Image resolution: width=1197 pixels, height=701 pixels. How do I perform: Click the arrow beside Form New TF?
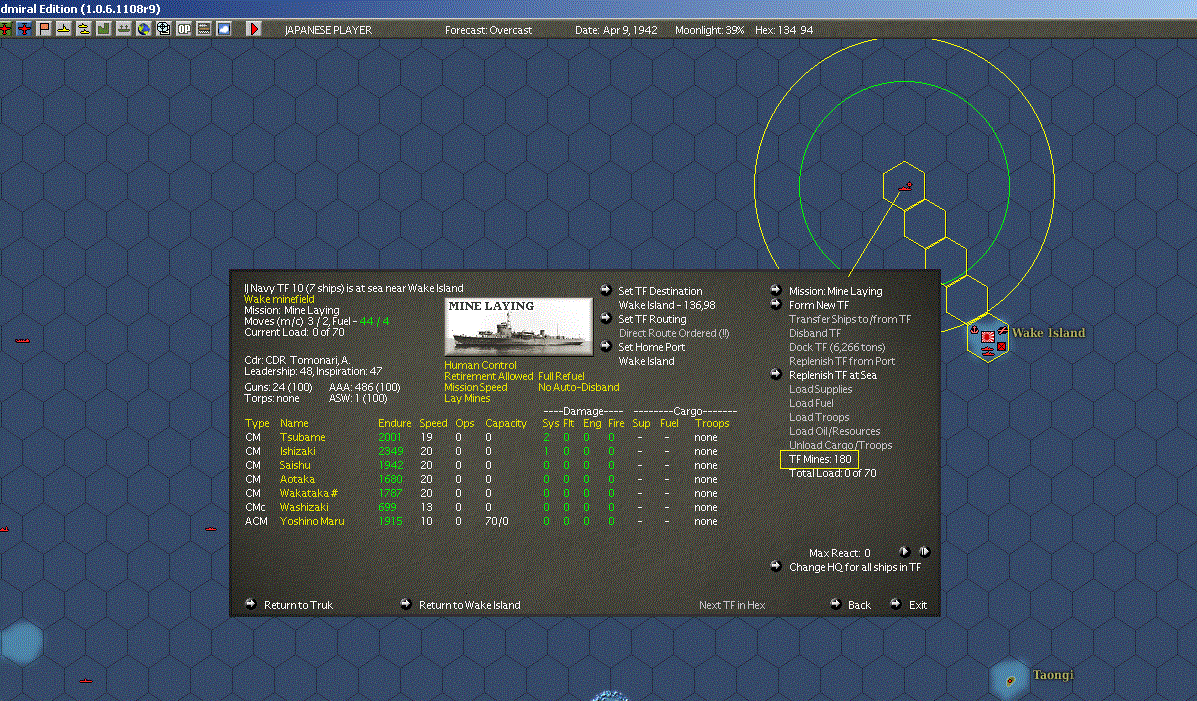[776, 304]
